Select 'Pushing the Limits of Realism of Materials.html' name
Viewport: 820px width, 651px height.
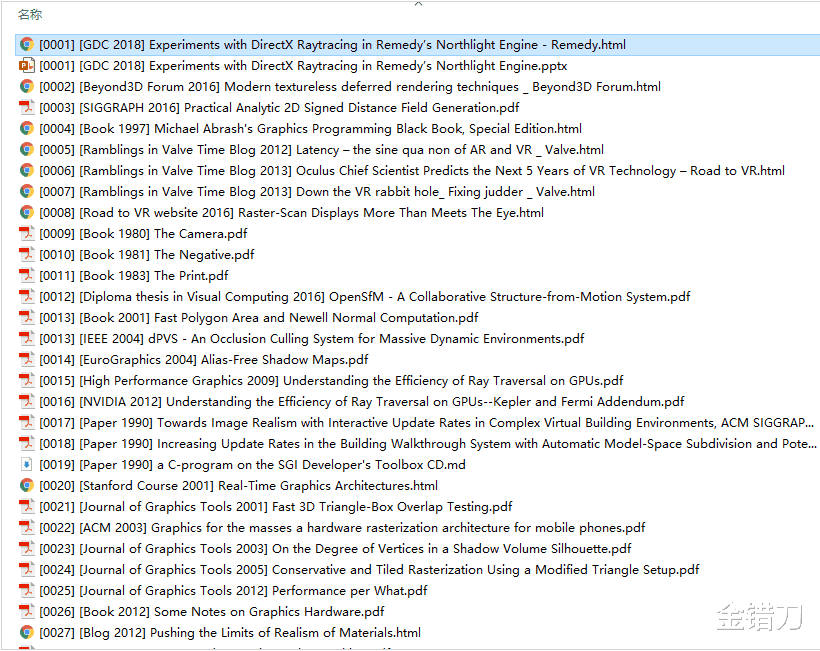coord(230,632)
